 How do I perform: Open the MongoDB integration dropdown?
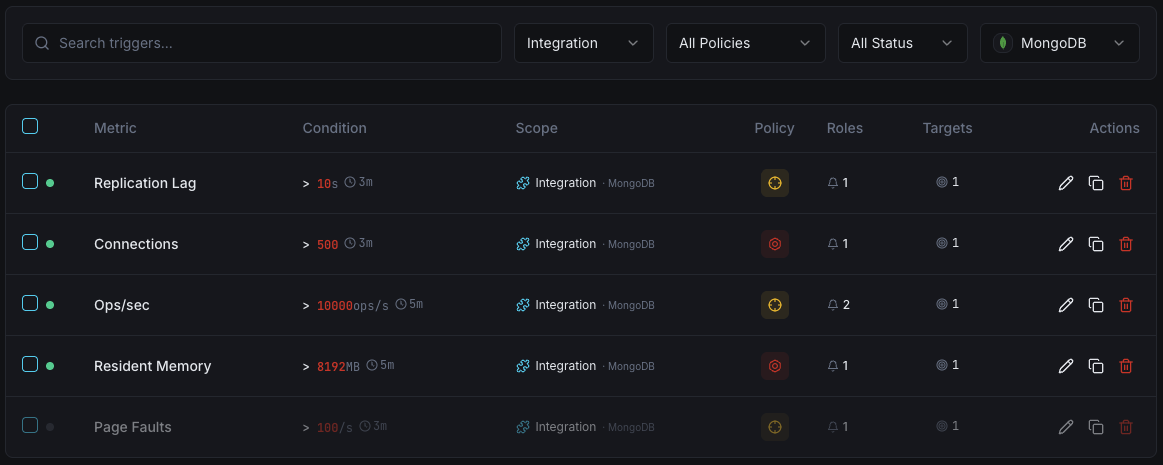click(x=1060, y=43)
